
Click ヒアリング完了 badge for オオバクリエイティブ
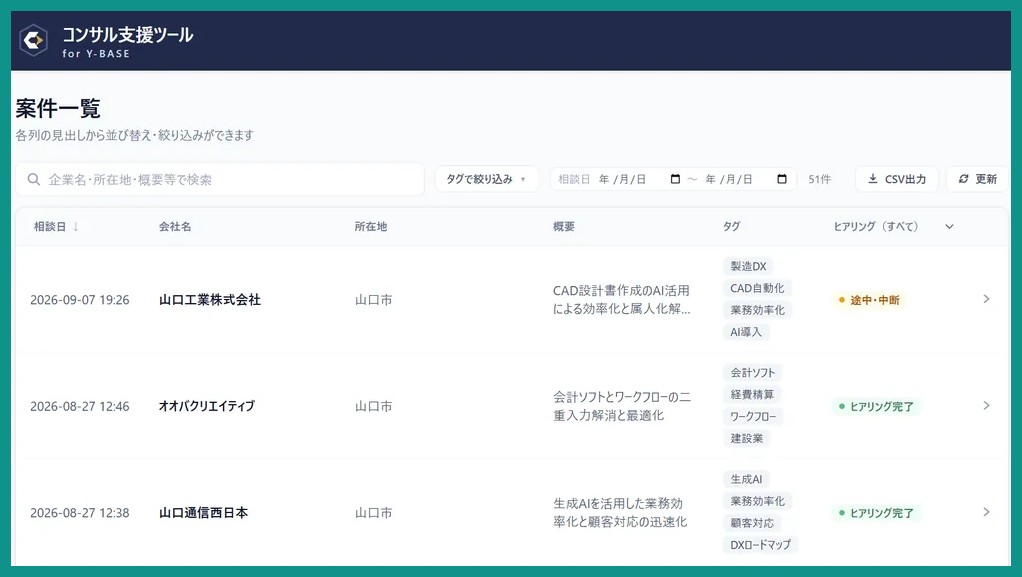pyautogui.click(x=876, y=406)
